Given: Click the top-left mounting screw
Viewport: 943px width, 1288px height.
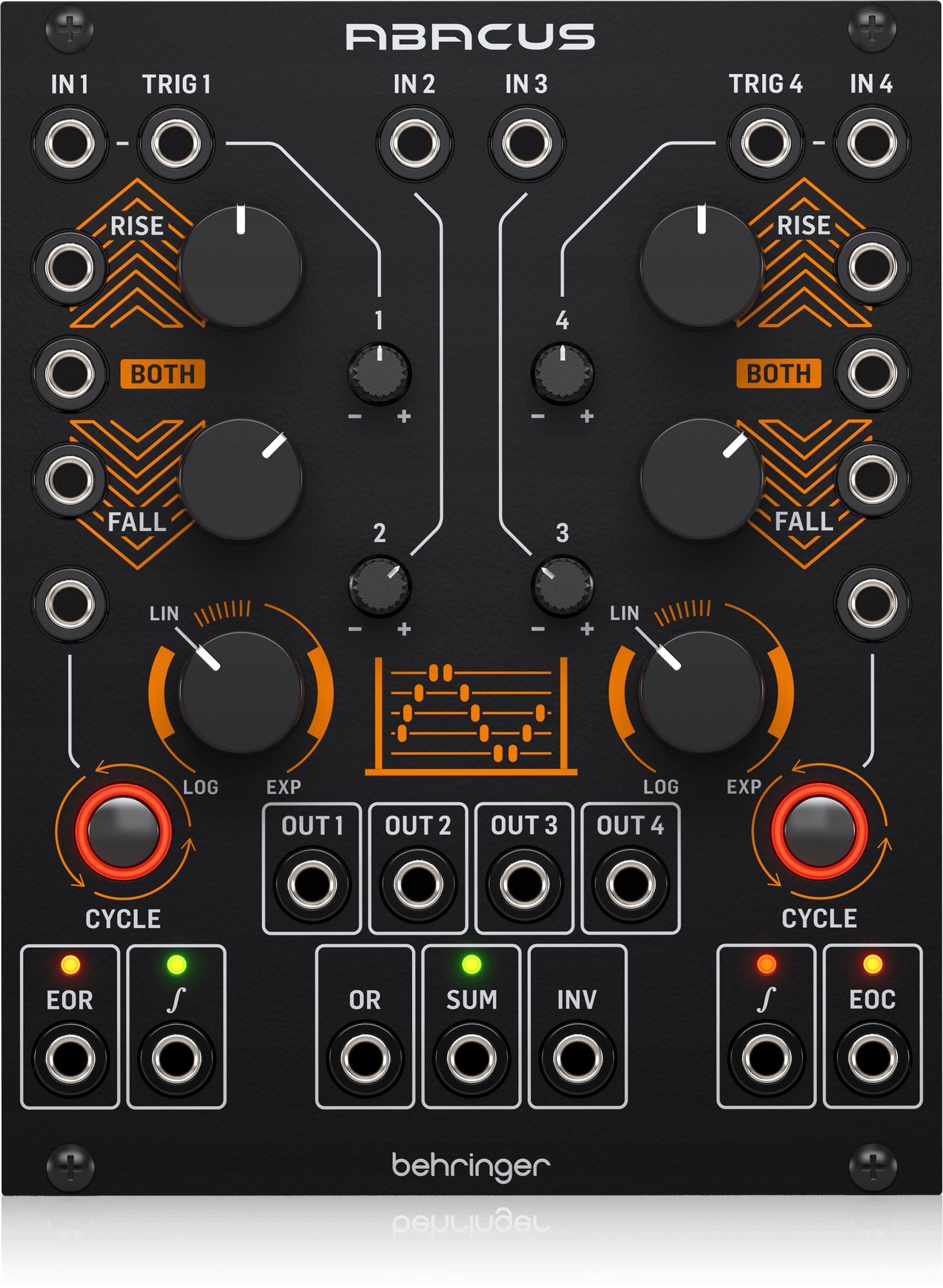Looking at the screenshot, I should [x=70, y=30].
